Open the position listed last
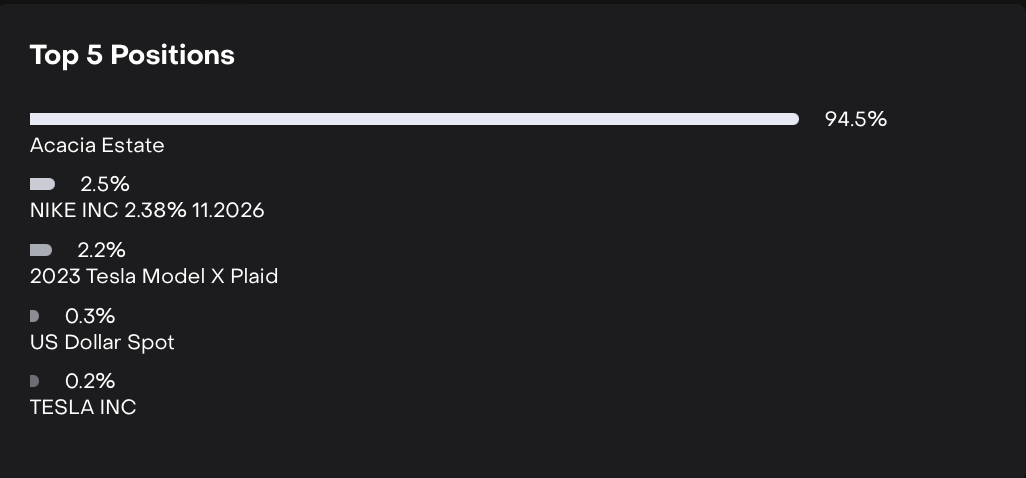 83,407
